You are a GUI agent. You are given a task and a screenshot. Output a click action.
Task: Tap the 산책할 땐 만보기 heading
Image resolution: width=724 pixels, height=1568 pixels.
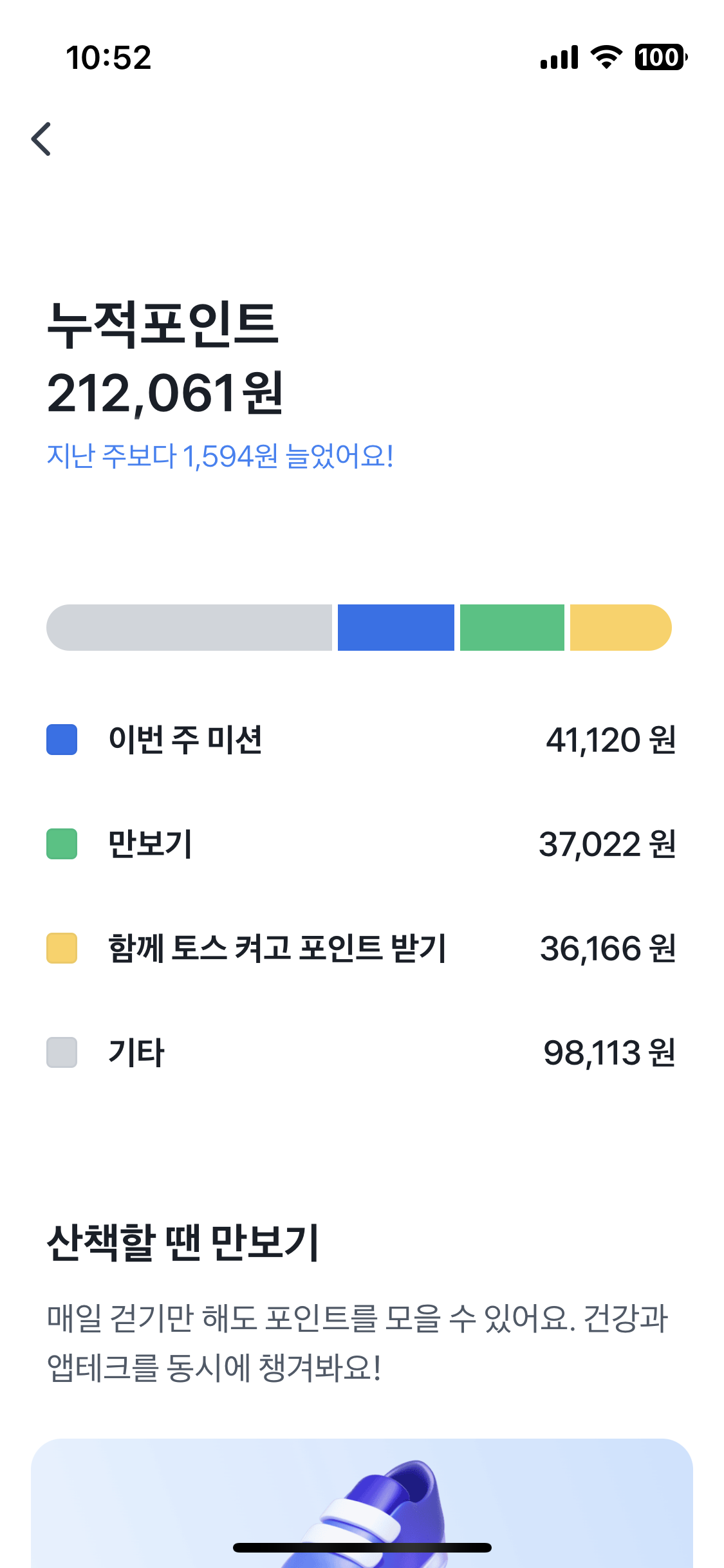pyautogui.click(x=183, y=1242)
